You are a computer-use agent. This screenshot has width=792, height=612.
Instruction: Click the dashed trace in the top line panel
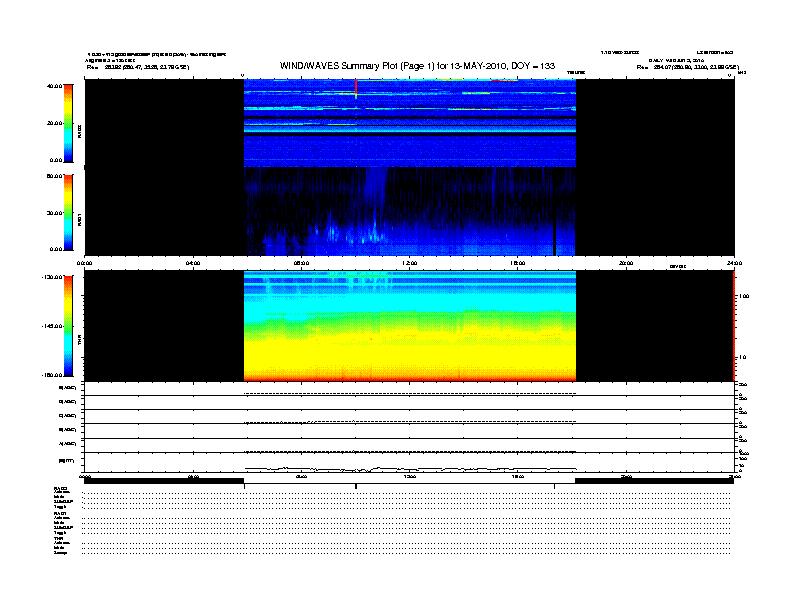[410, 393]
